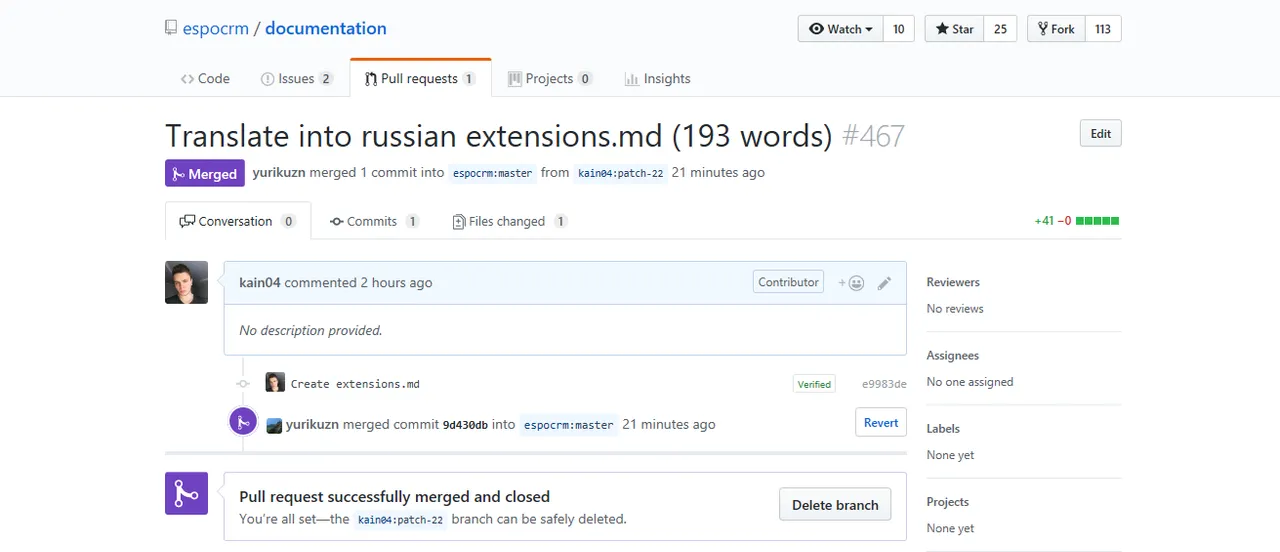
Task: Click the small commit author avatar
Action: 275,382
